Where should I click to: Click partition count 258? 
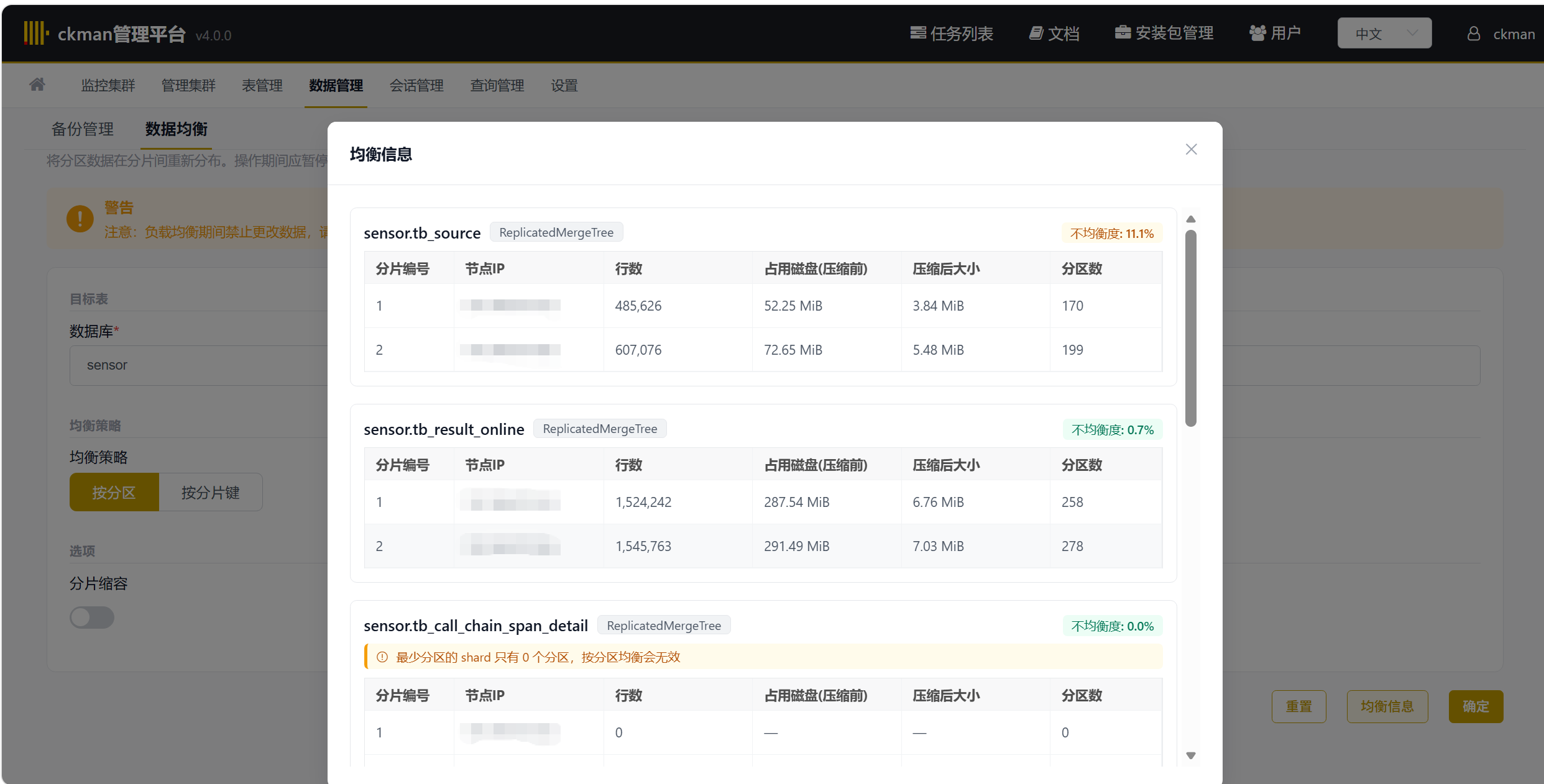point(1072,502)
